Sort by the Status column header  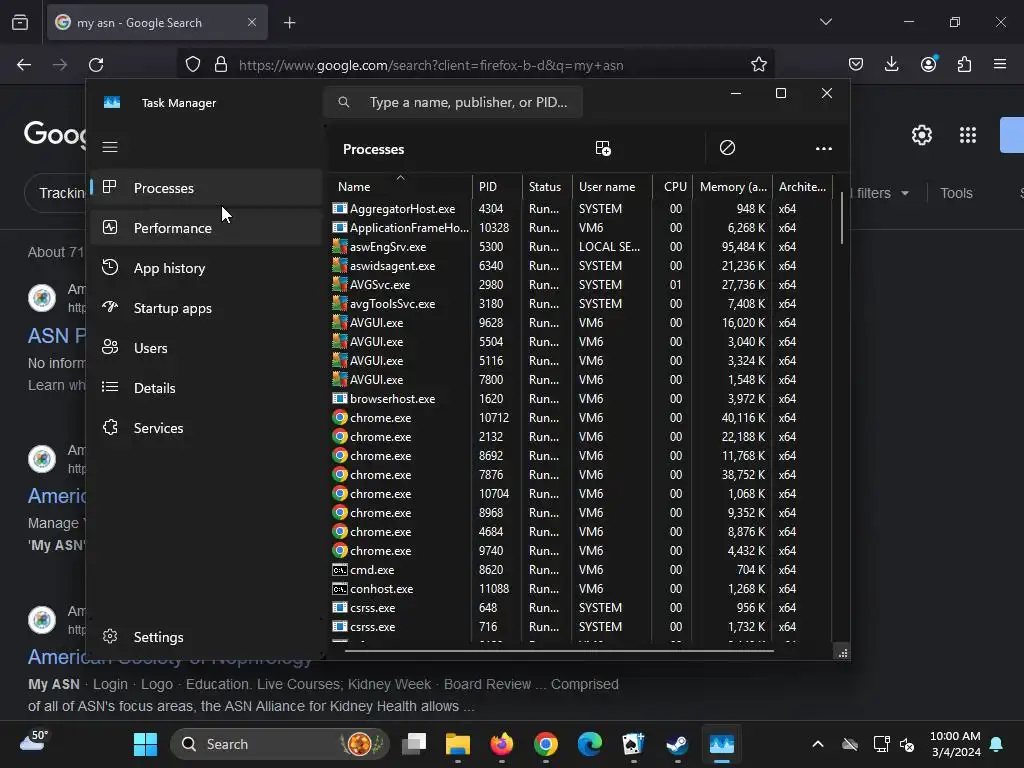point(547,186)
